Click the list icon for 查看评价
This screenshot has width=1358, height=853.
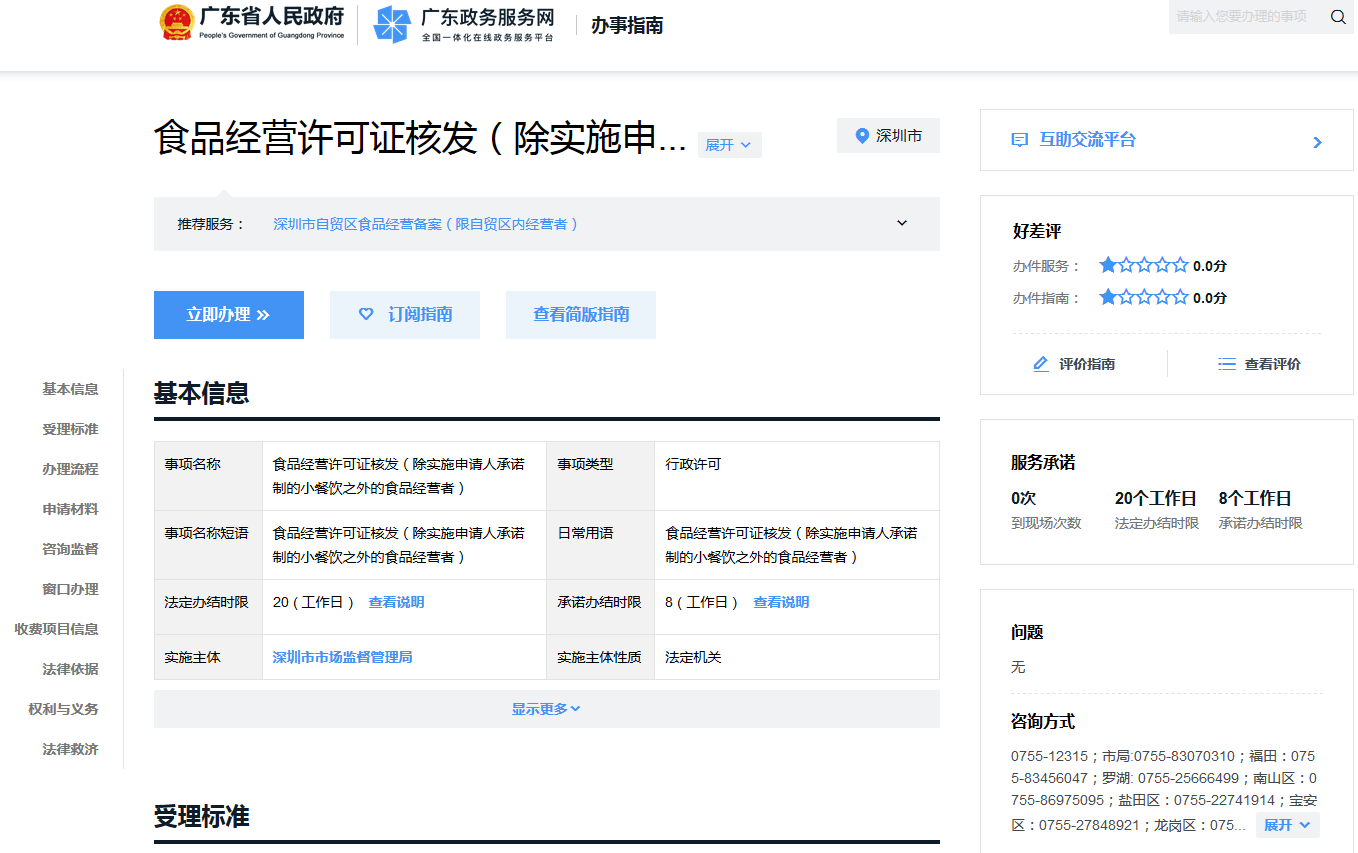tap(1227, 364)
